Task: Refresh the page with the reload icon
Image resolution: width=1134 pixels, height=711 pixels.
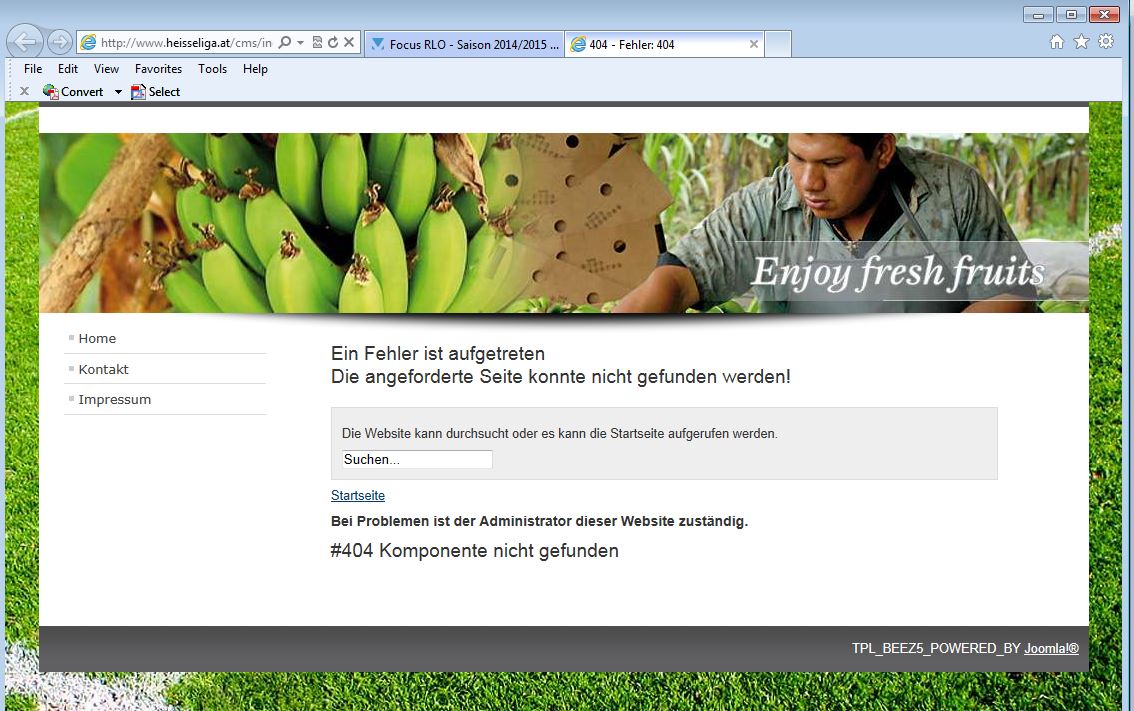Action: coord(333,43)
